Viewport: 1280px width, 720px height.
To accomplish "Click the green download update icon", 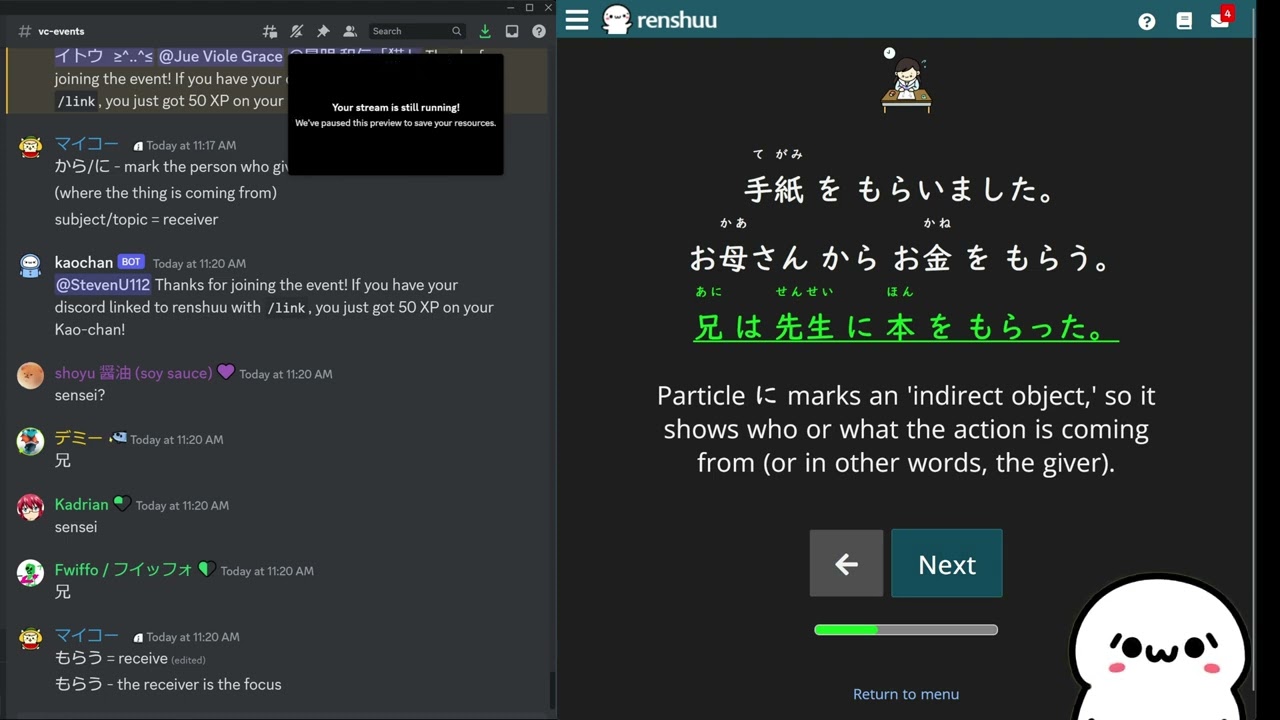I will 485,31.
